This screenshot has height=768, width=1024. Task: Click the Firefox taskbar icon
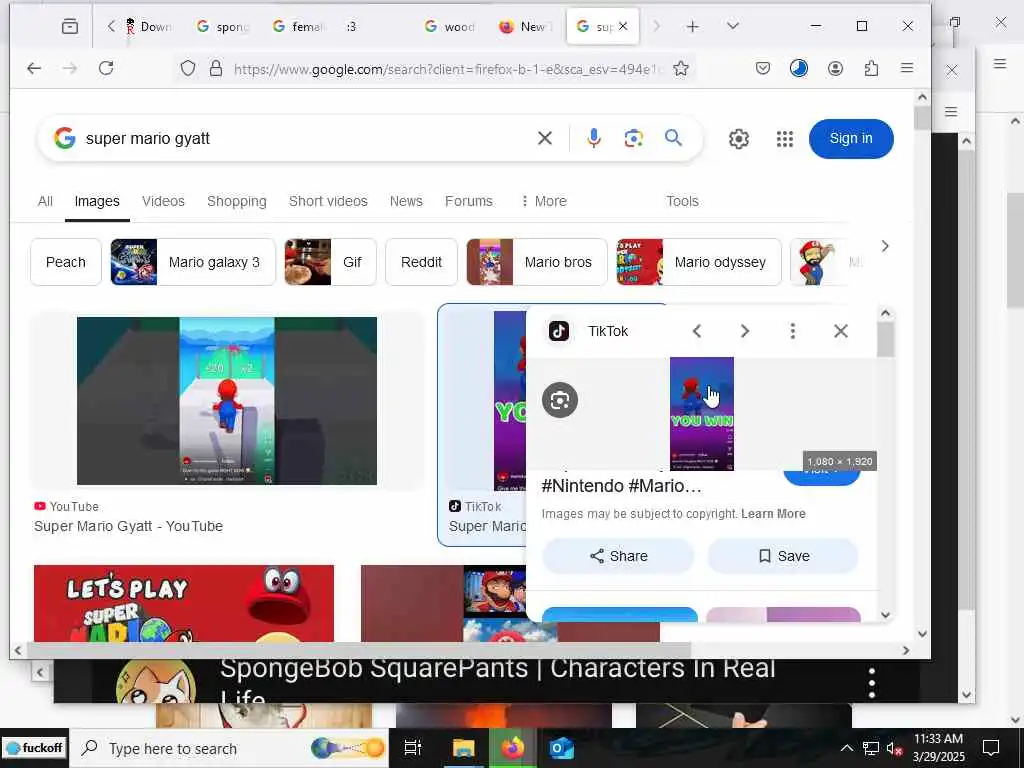click(513, 748)
